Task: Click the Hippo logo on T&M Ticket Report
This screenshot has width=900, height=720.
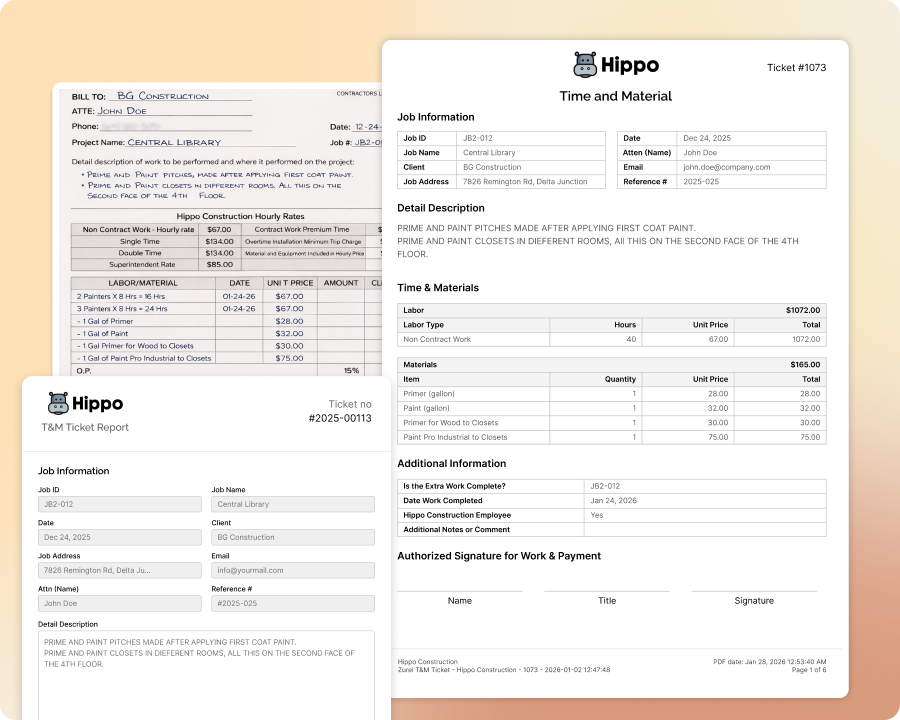Action: (x=86, y=404)
